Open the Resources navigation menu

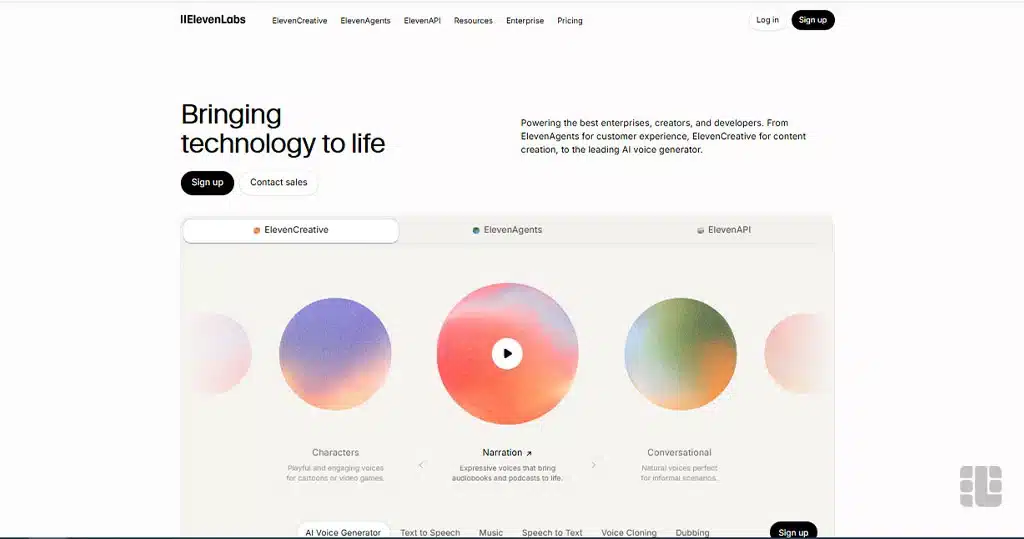(x=473, y=21)
